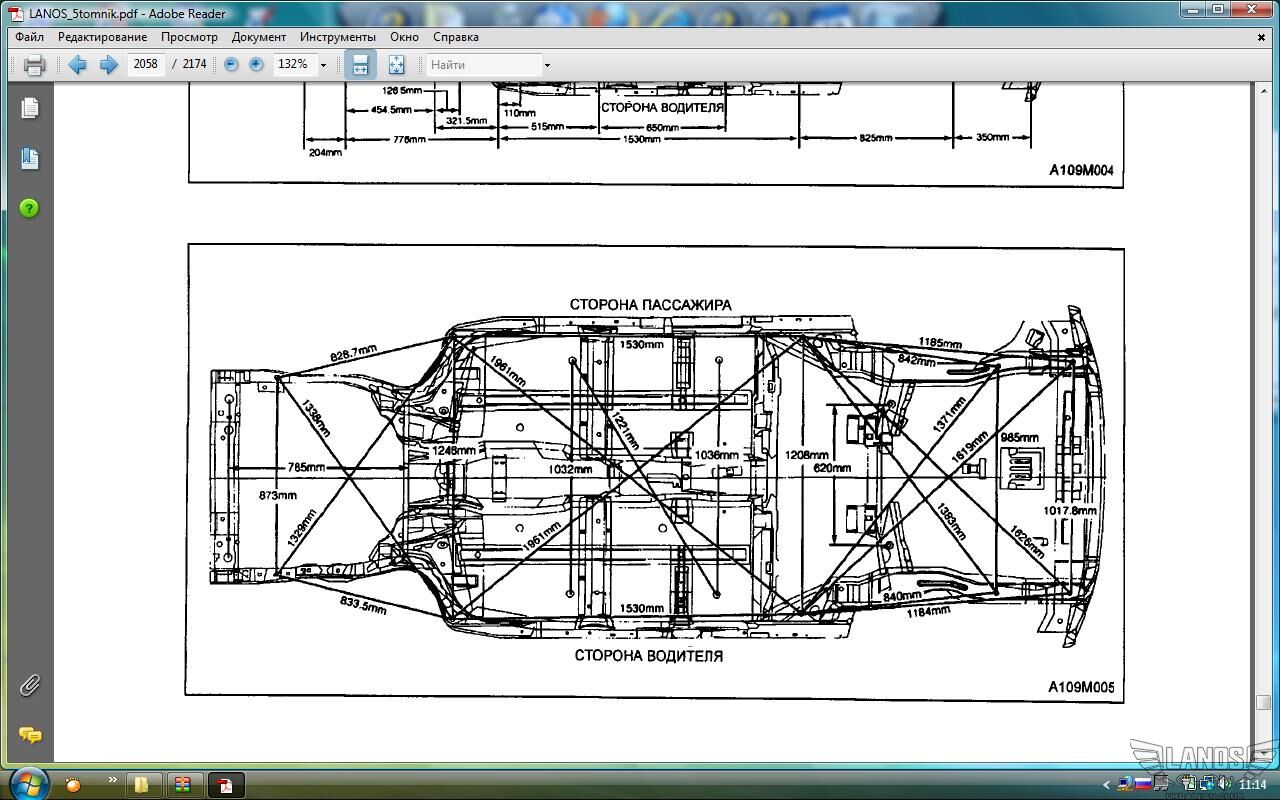Zoom in using the plus button
The width and height of the screenshot is (1280, 800).
coord(256,64)
